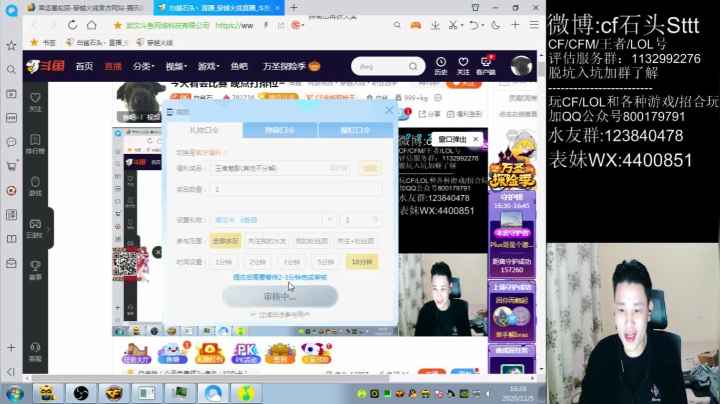Open the PK活动 icon
Screen dimensions: 720x404
coord(245,354)
